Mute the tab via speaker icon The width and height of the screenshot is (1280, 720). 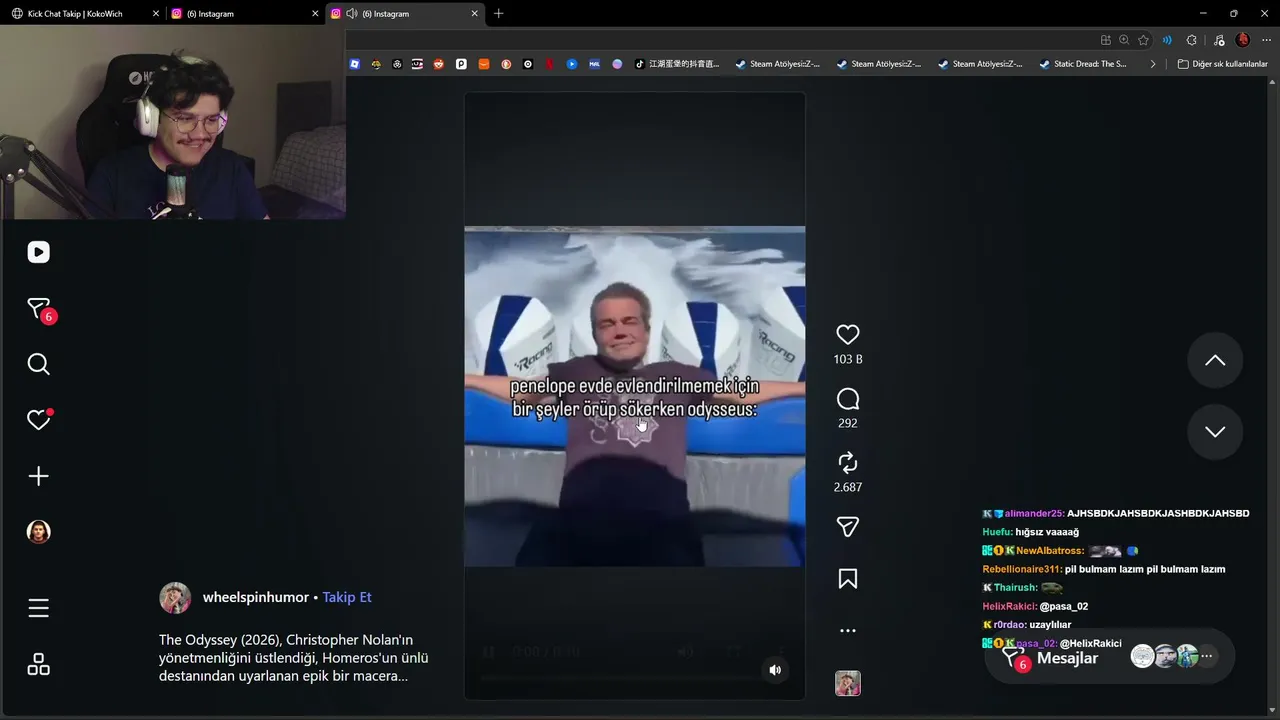point(352,14)
